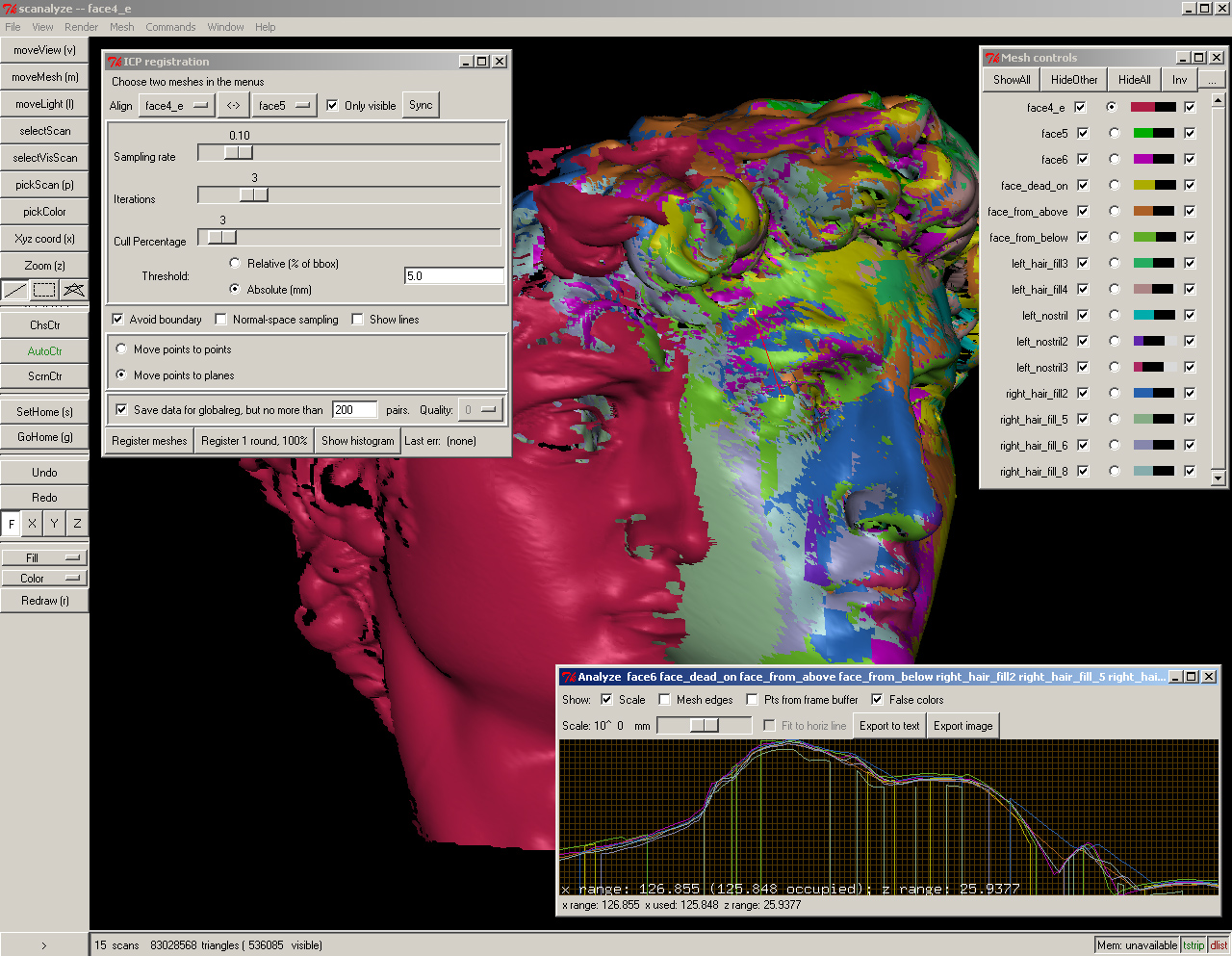Open the File menu
The image size is (1232, 956).
coord(13,27)
